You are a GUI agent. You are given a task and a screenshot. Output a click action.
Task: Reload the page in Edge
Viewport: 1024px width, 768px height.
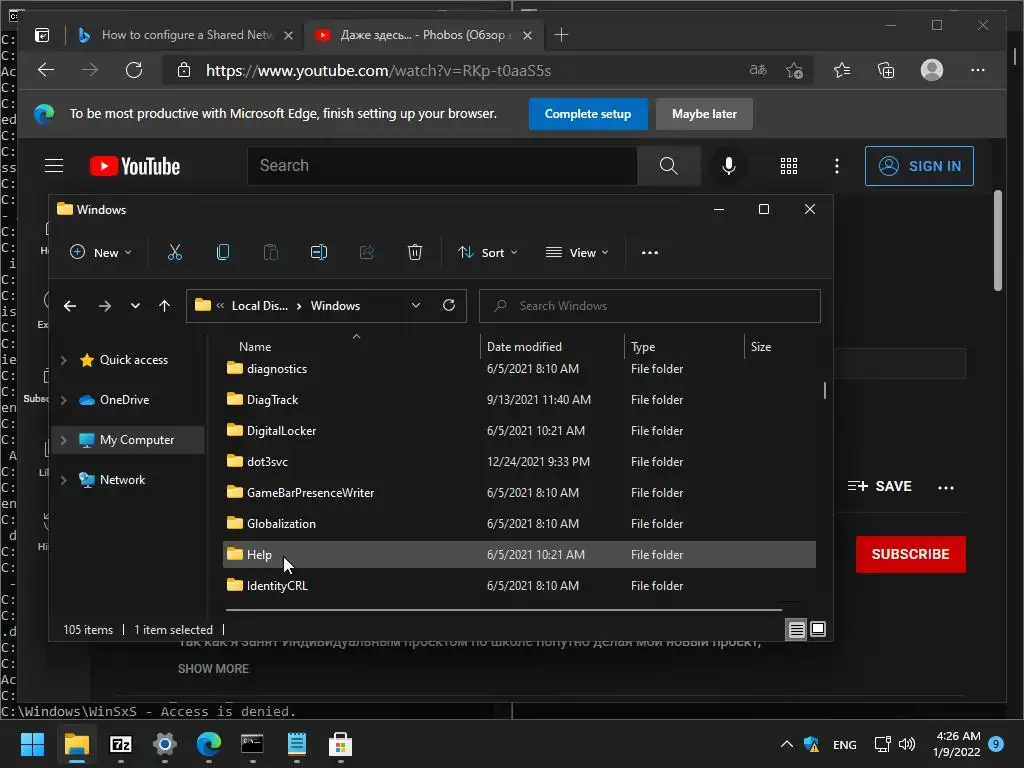click(134, 70)
